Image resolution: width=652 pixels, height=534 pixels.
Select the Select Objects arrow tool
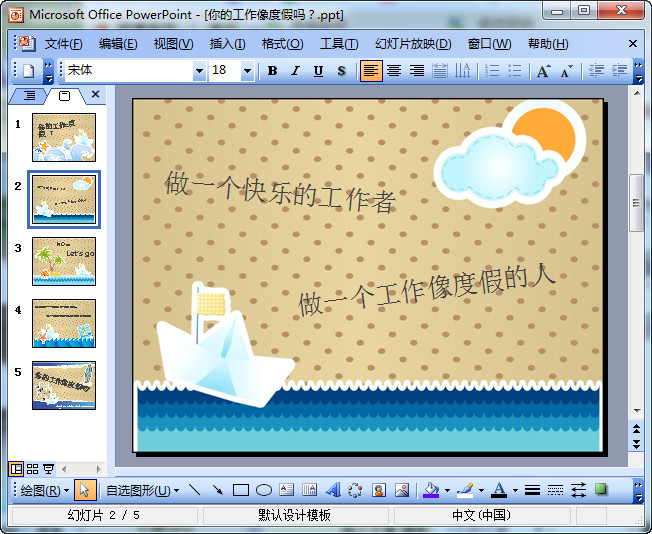click(85, 491)
